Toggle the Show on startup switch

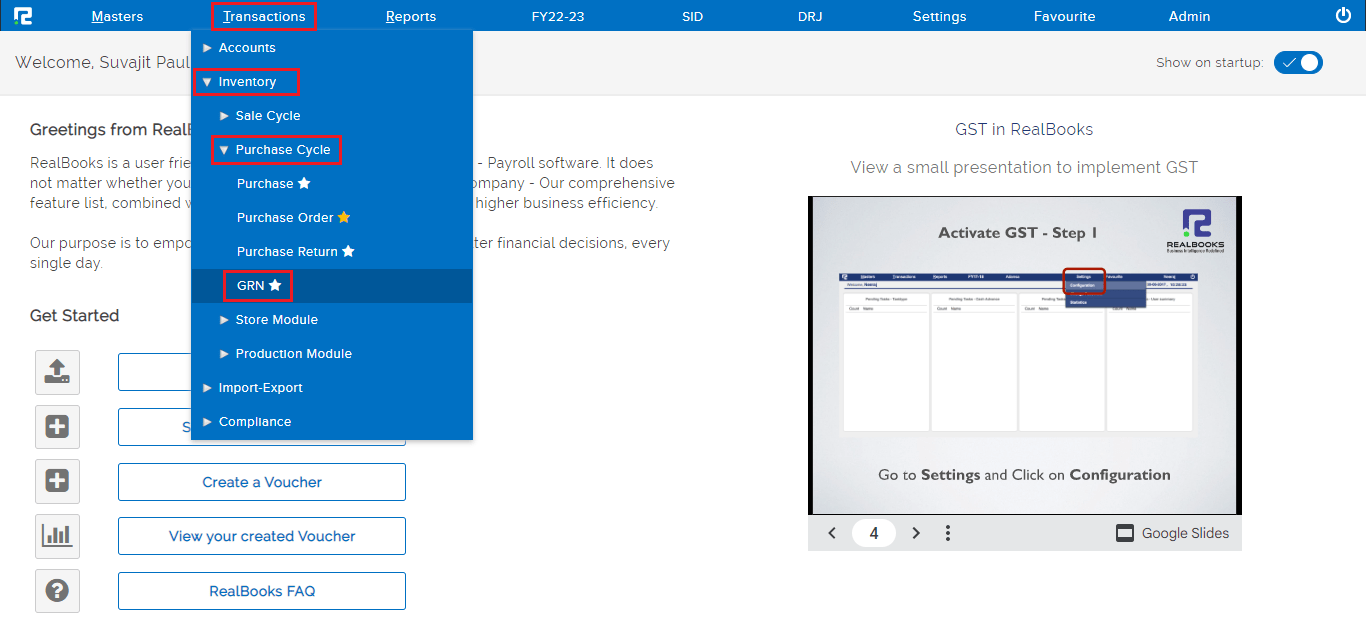(1298, 63)
